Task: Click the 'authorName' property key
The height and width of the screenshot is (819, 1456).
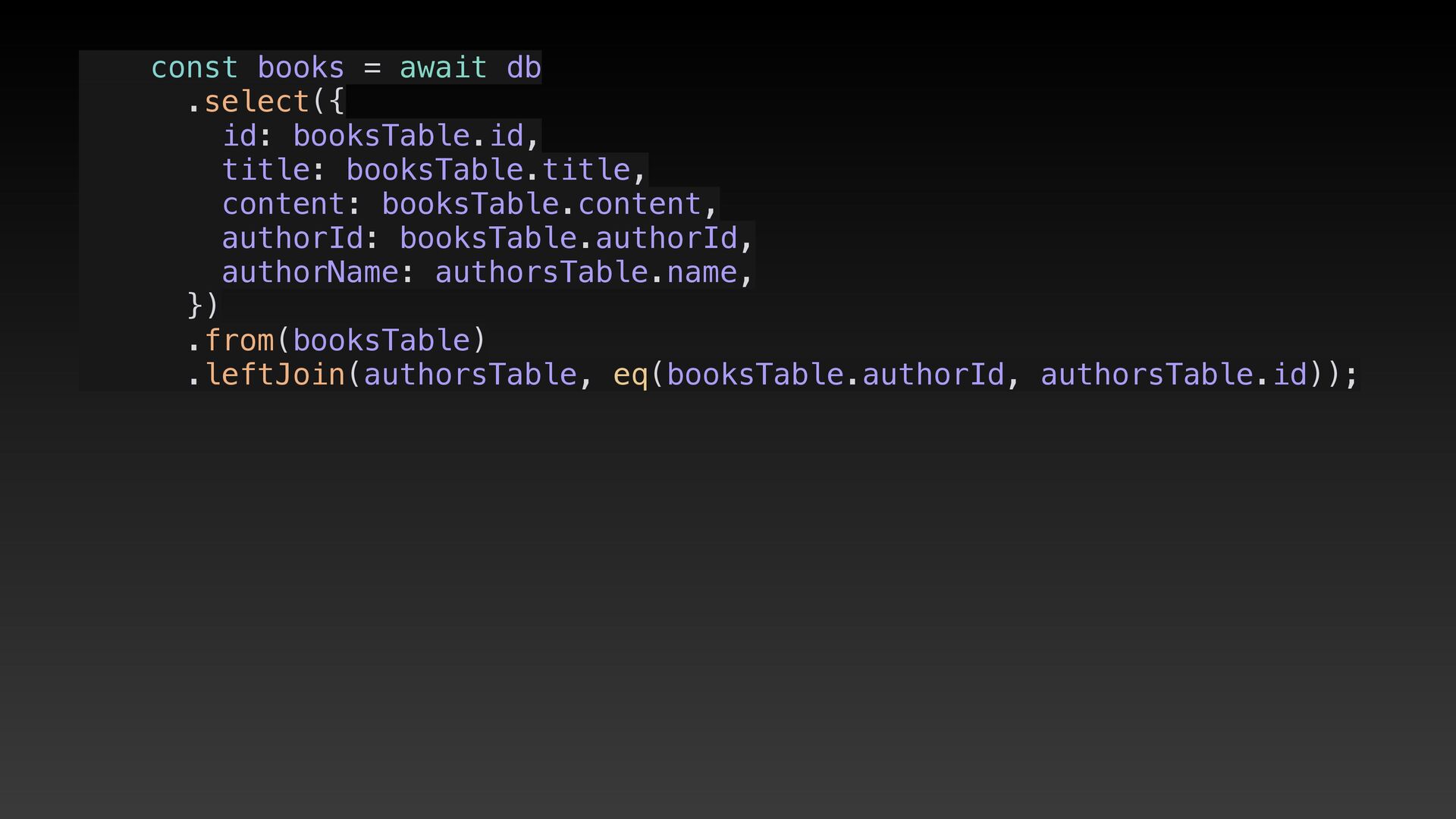Action: (309, 273)
